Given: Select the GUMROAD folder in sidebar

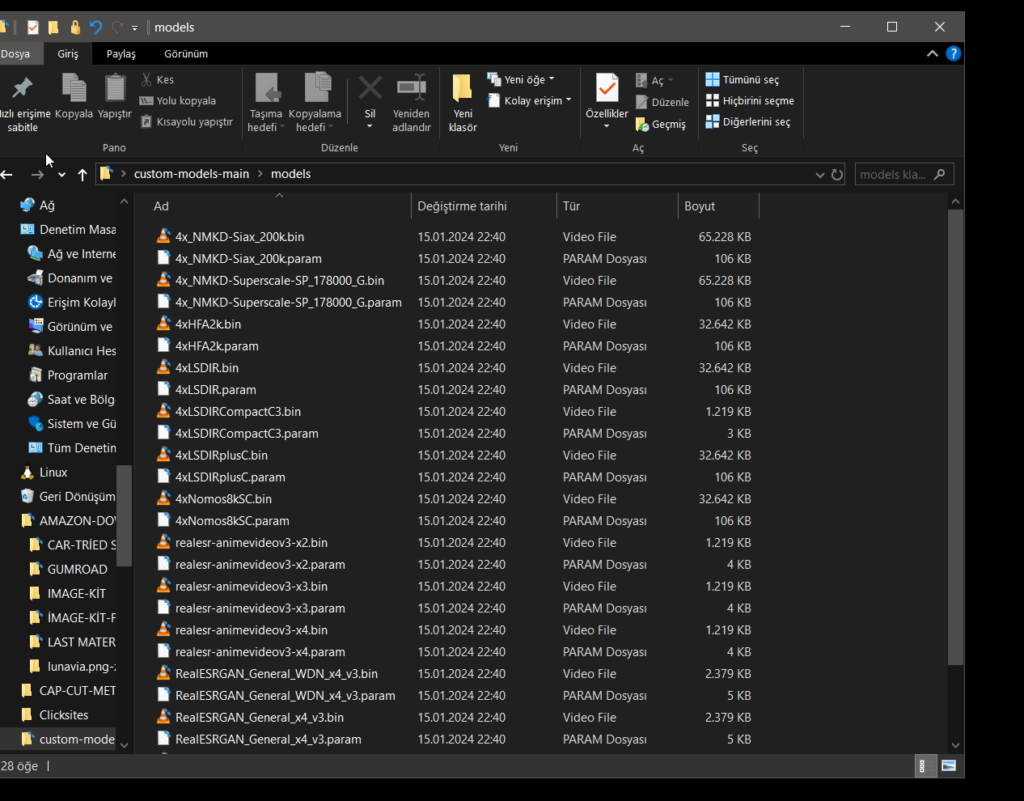Looking at the screenshot, I should click(77, 569).
